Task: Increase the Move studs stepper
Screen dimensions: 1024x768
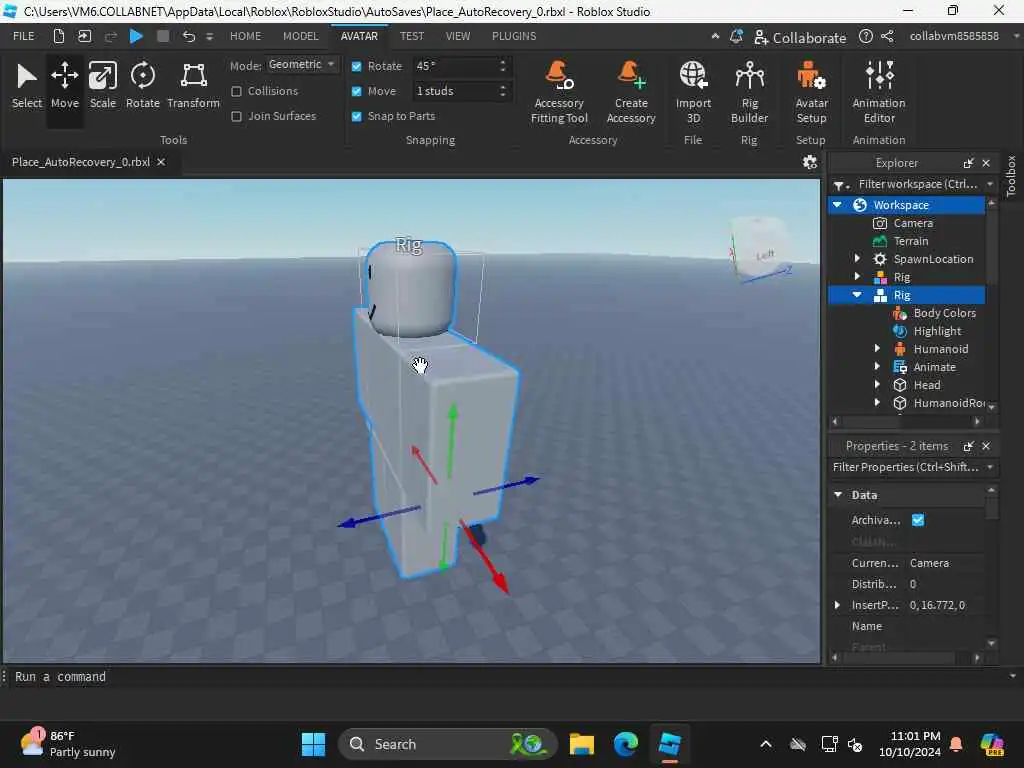Action: click(503, 87)
